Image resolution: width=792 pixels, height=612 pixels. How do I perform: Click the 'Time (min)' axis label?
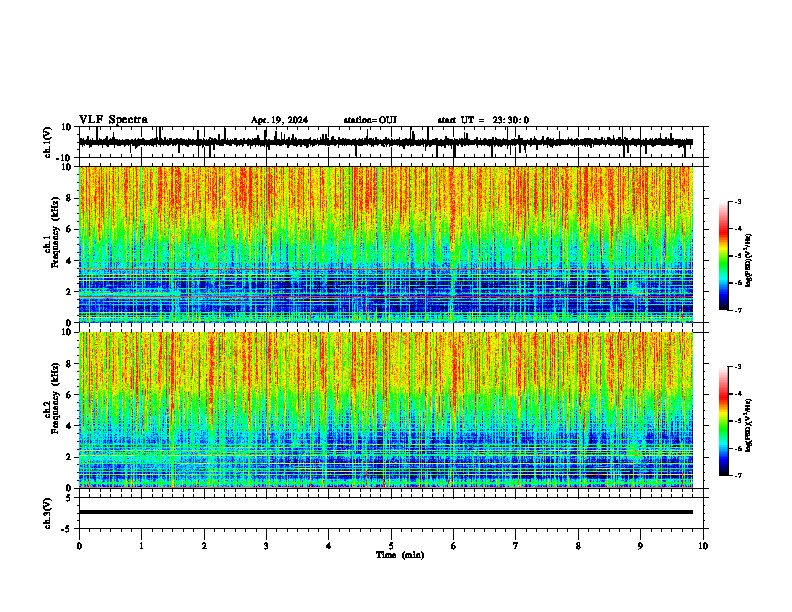click(x=400, y=555)
